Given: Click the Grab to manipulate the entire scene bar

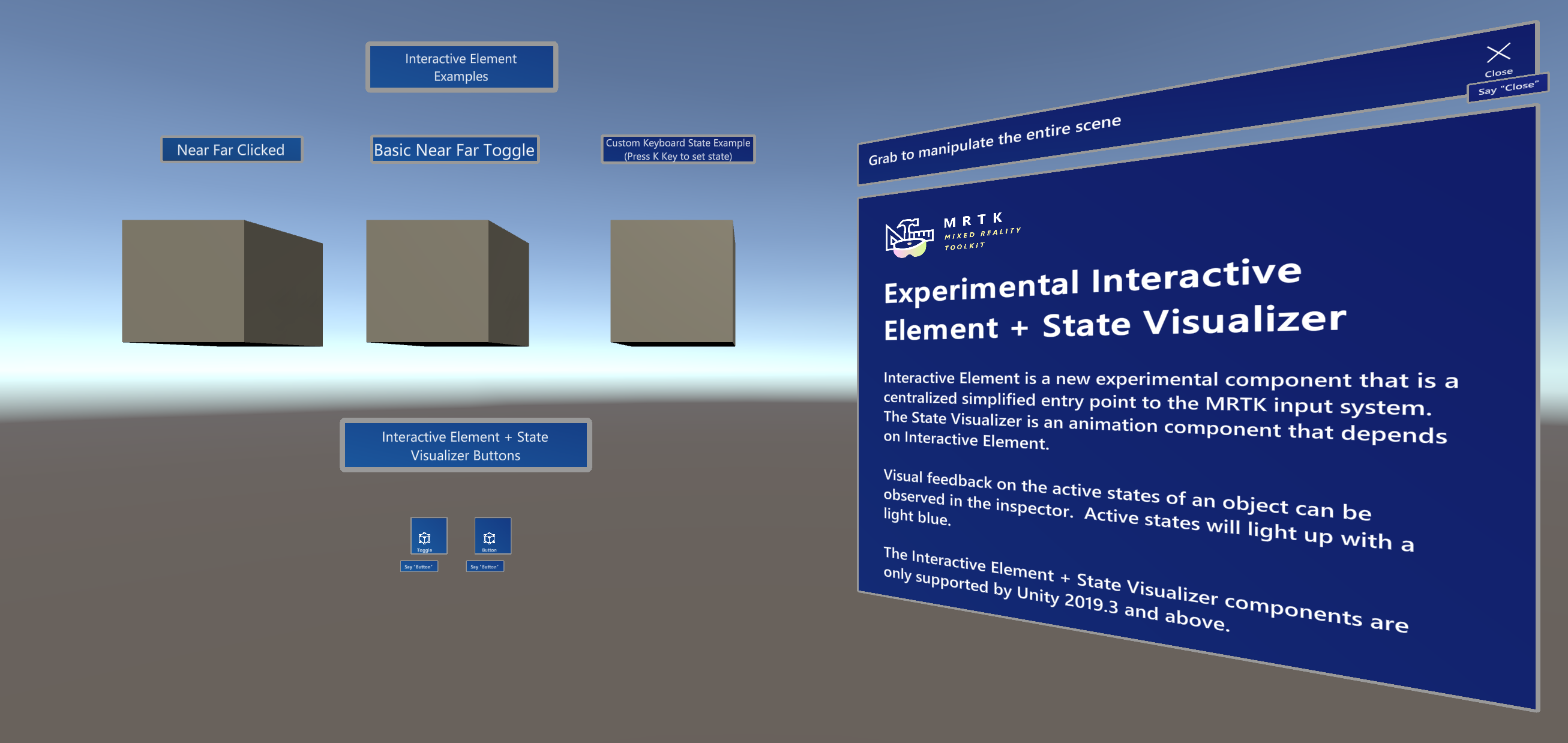Looking at the screenshot, I should [1196, 104].
